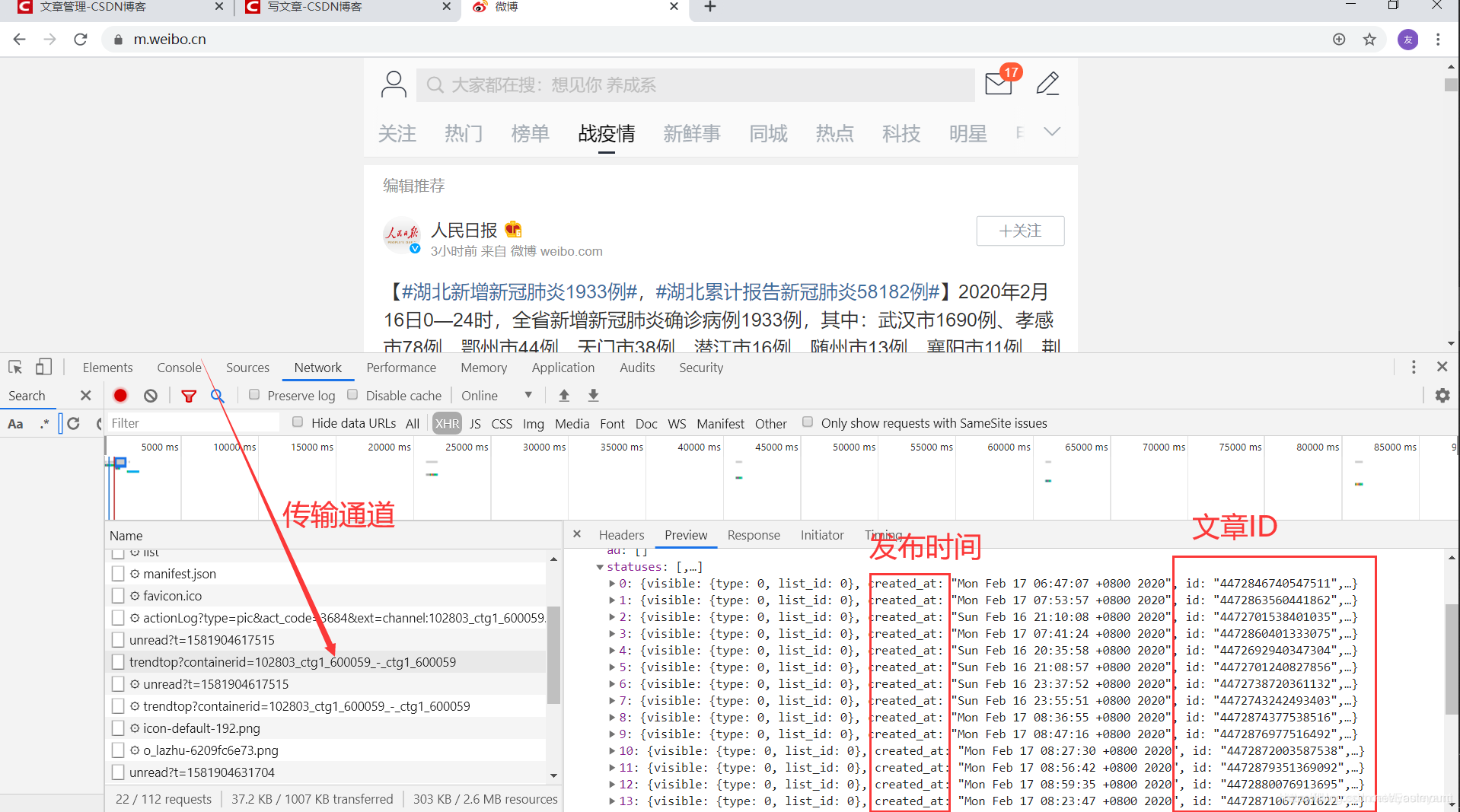Show the Response tab
This screenshot has height=812, width=1460.
[x=754, y=535]
